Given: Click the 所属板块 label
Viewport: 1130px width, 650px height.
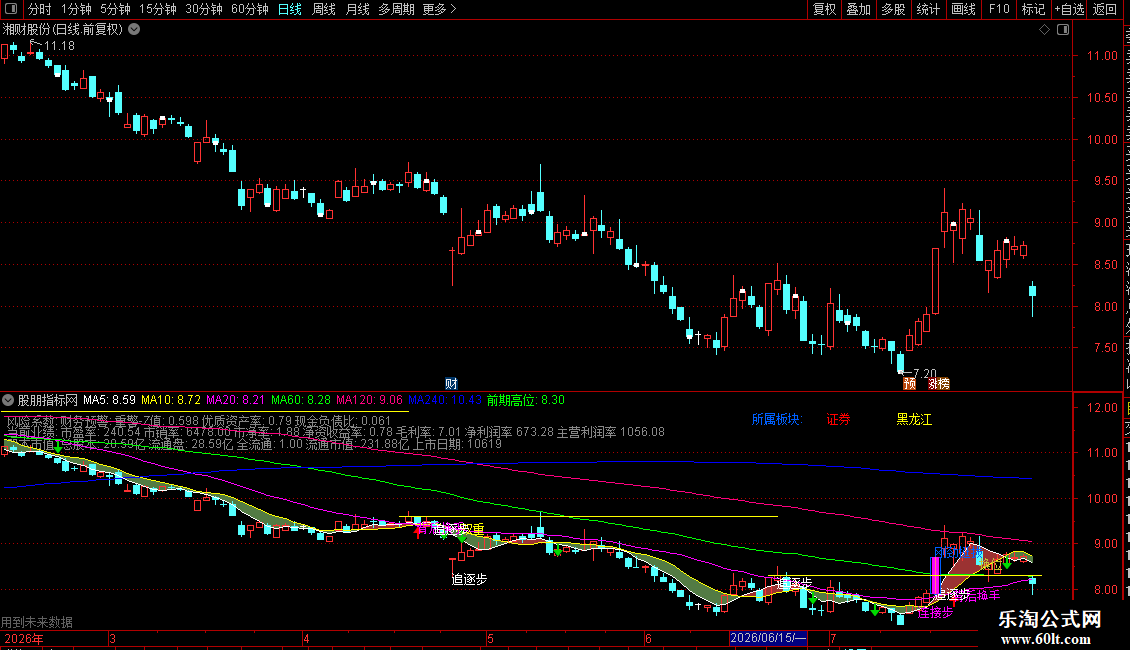Looking at the screenshot, I should coord(777,419).
